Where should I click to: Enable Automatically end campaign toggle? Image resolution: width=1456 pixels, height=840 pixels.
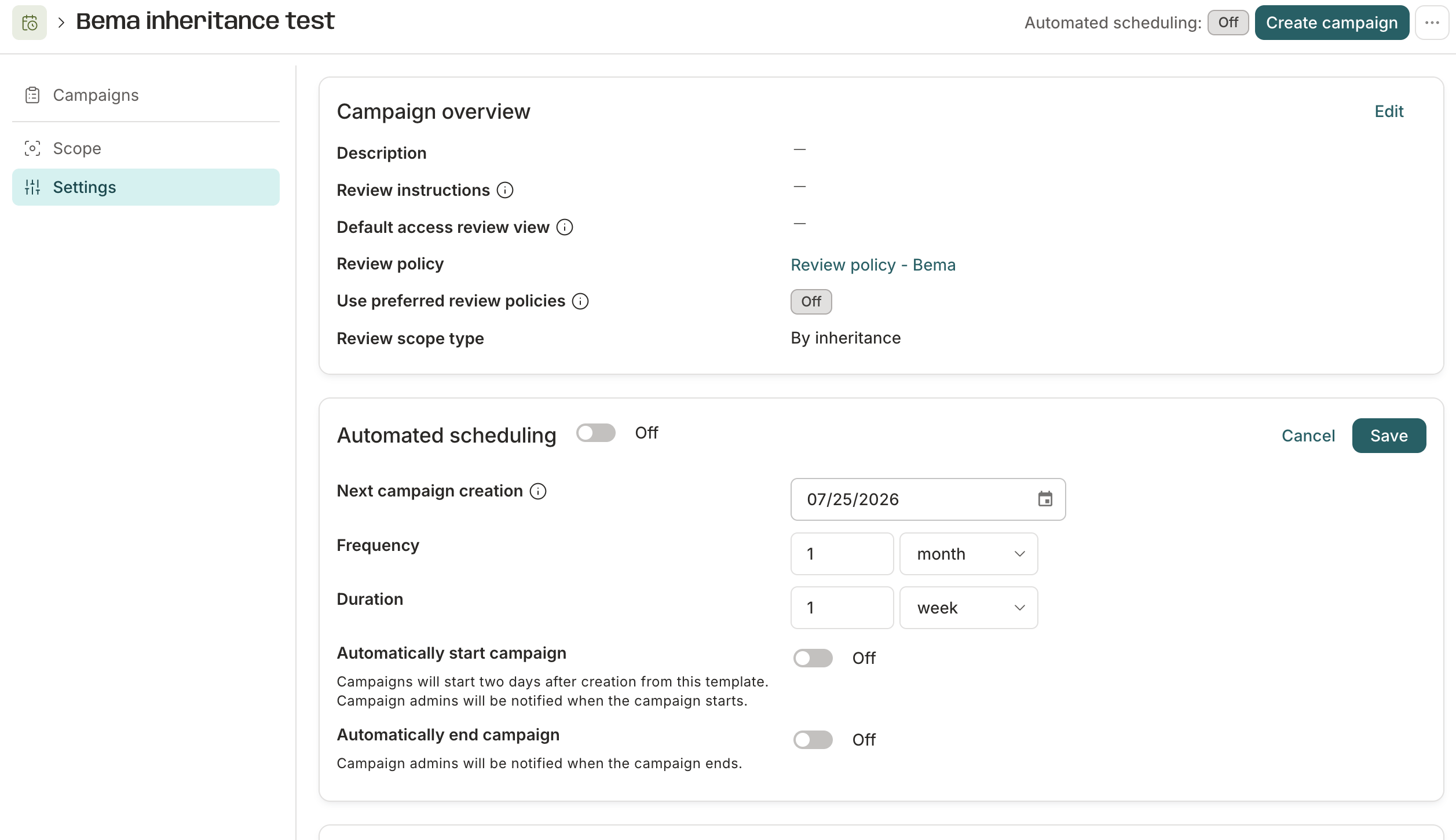813,740
